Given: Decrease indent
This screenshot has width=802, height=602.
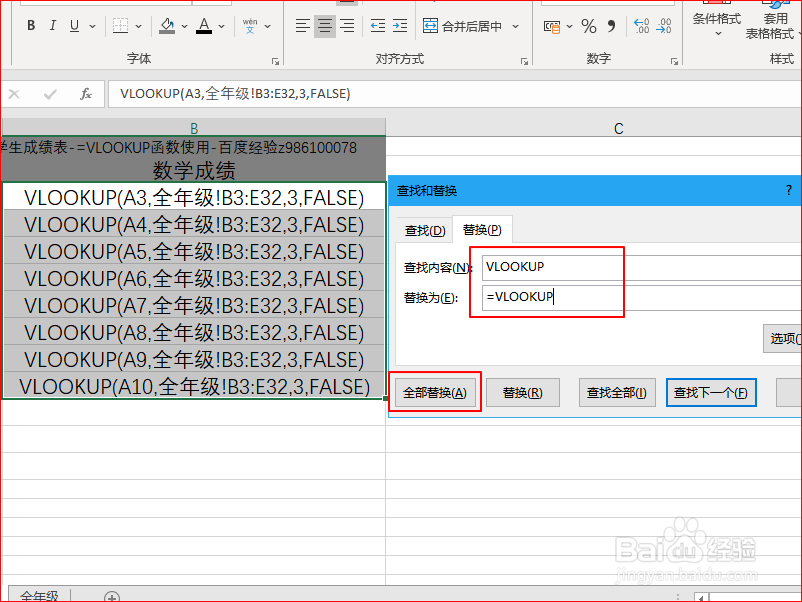Looking at the screenshot, I should (x=378, y=26).
